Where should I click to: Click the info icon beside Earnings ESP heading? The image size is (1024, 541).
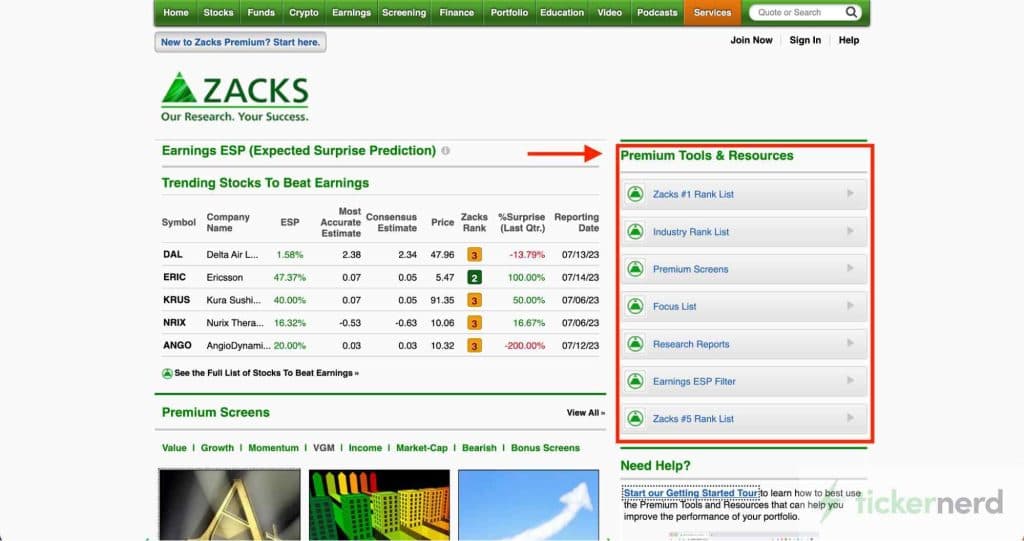[445, 150]
